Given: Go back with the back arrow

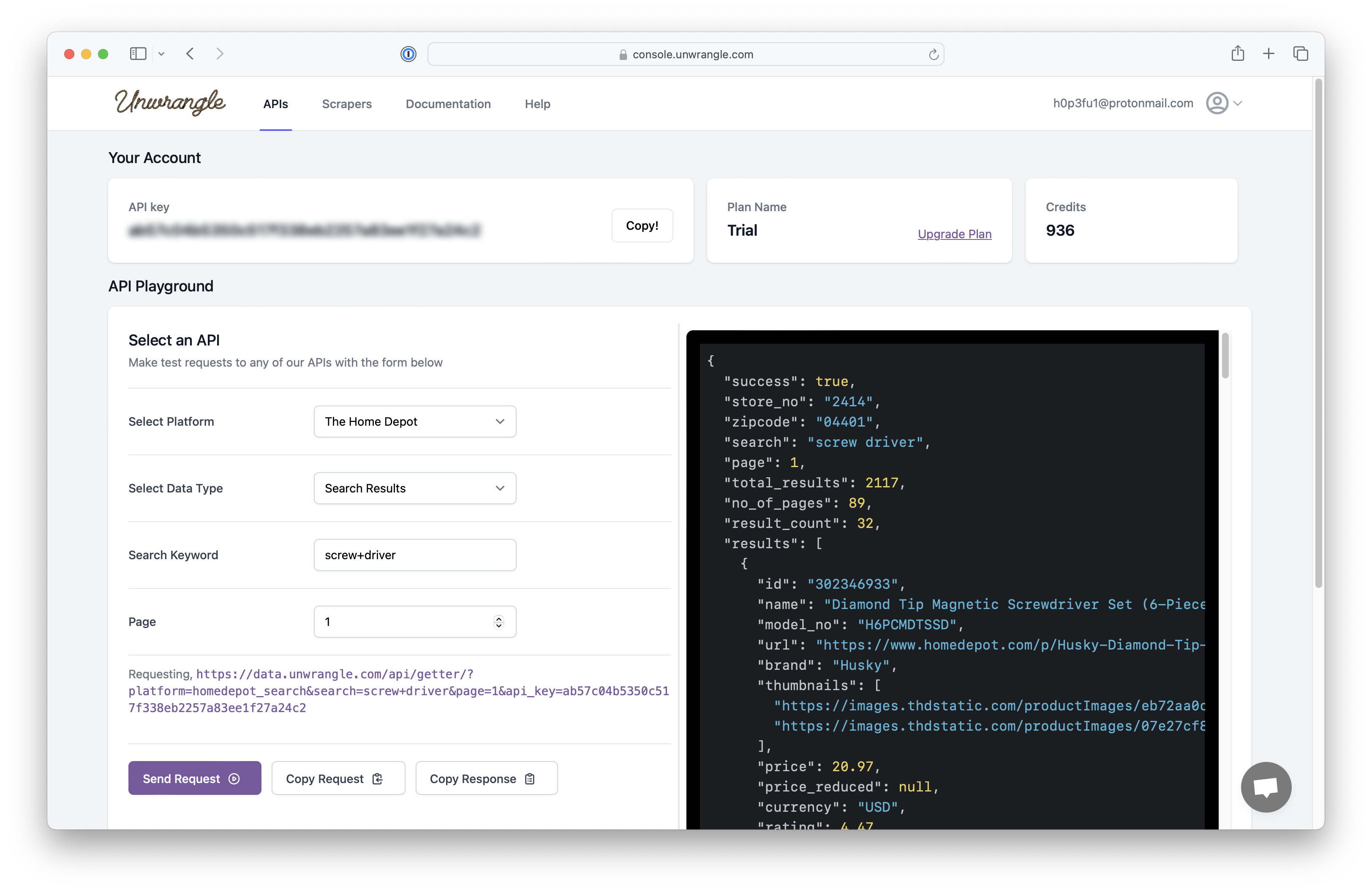Looking at the screenshot, I should click(x=190, y=54).
